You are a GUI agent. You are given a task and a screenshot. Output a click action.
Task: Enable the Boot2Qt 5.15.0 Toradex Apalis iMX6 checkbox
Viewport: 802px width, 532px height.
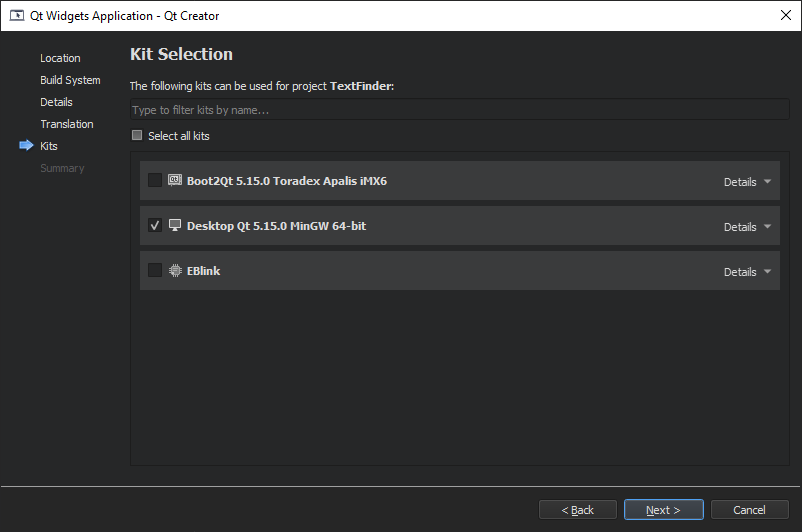pos(154,180)
